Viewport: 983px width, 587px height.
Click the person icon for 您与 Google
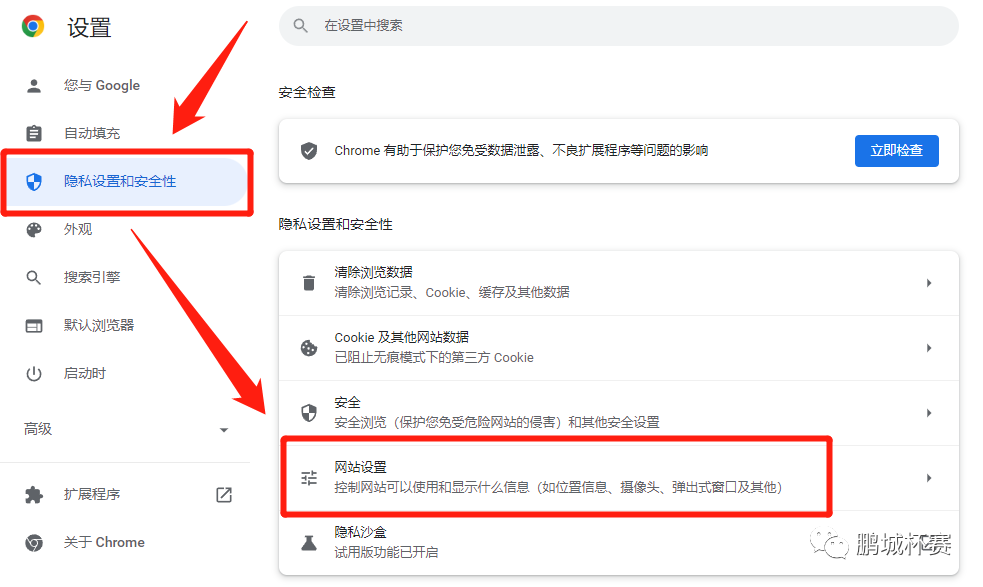pos(34,86)
